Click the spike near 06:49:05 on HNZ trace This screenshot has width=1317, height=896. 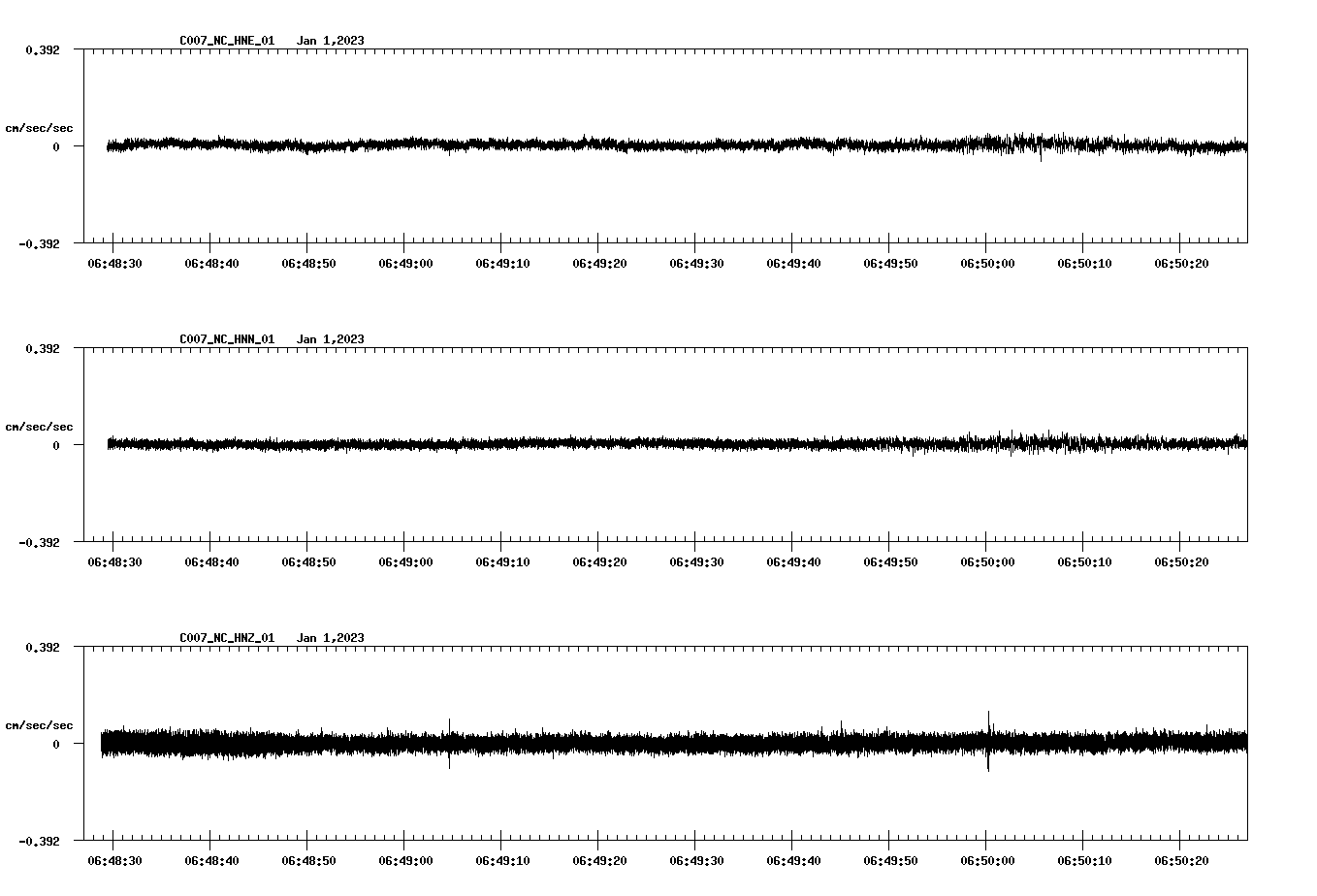(449, 744)
